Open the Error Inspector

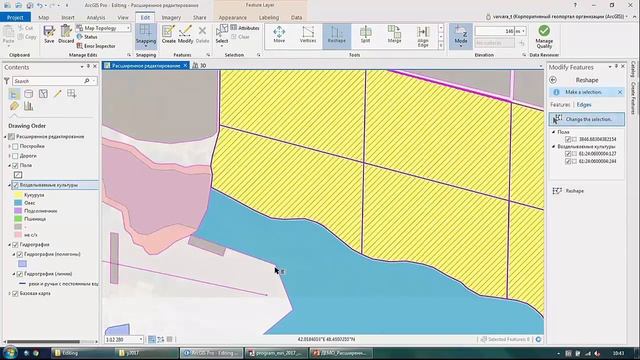96,46
